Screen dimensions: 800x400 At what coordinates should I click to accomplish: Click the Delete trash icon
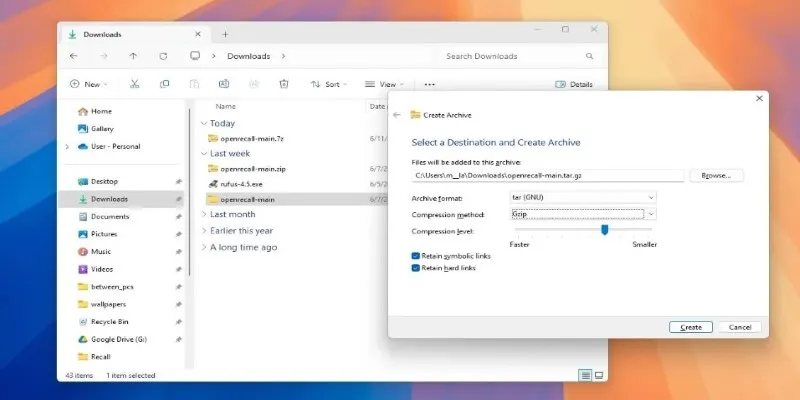284,84
